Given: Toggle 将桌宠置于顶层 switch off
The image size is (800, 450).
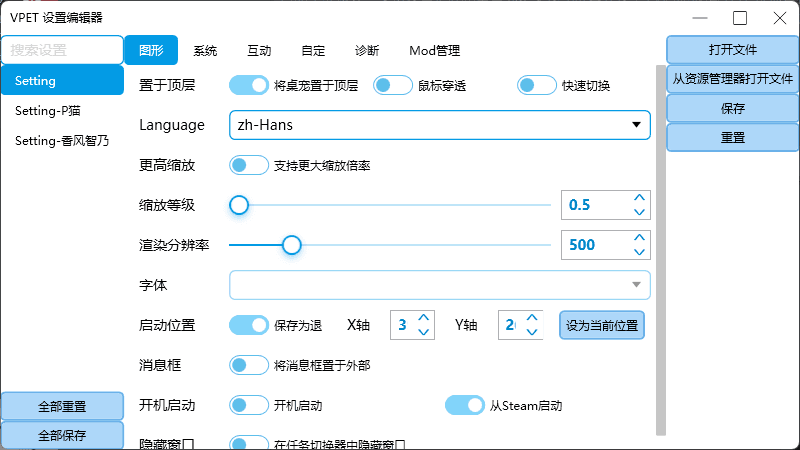Looking at the screenshot, I should tap(248, 85).
